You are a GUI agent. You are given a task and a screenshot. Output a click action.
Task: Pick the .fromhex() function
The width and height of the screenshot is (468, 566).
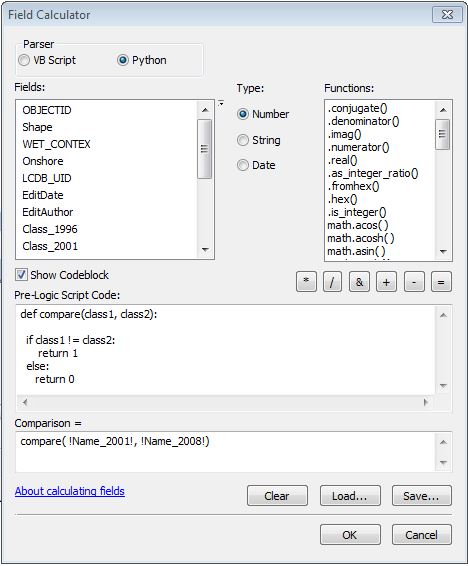tap(354, 186)
